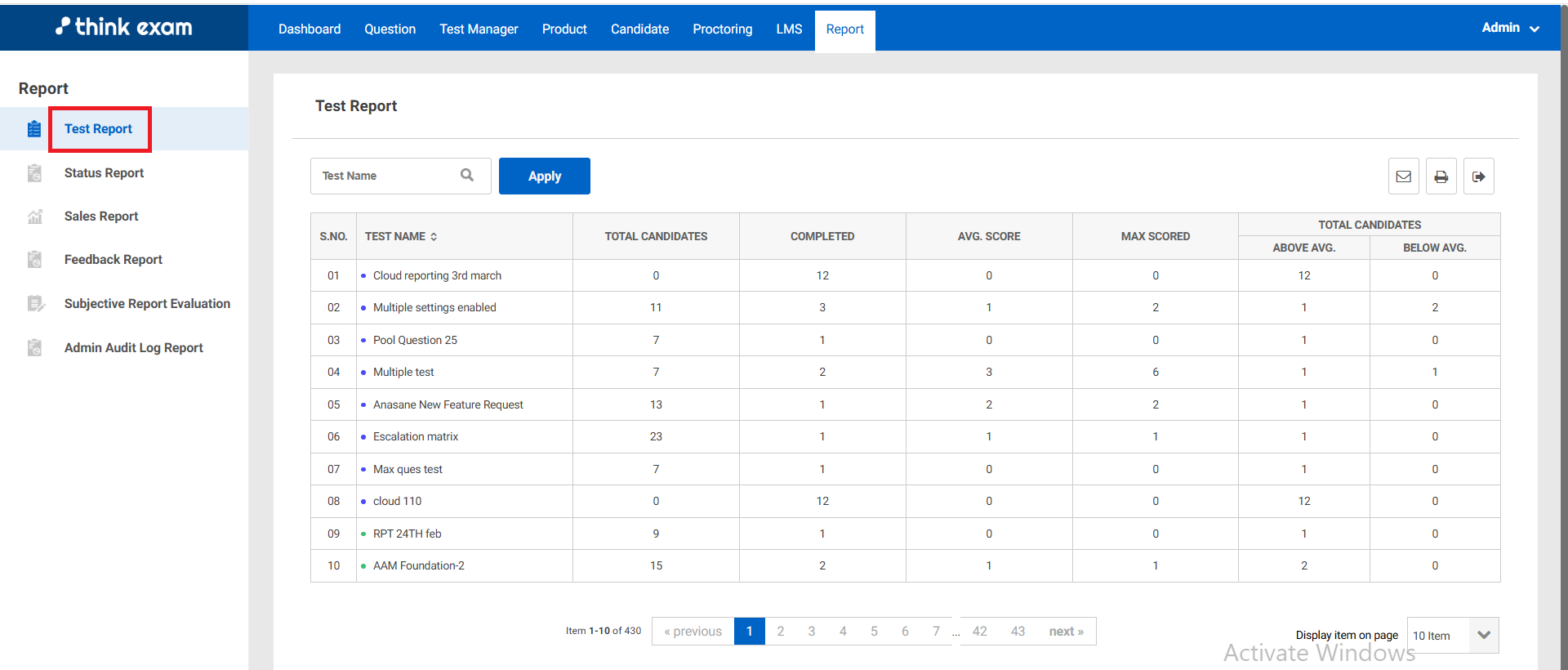1568x670 pixels.
Task: Expand the items per page dropdown
Action: 1483,635
